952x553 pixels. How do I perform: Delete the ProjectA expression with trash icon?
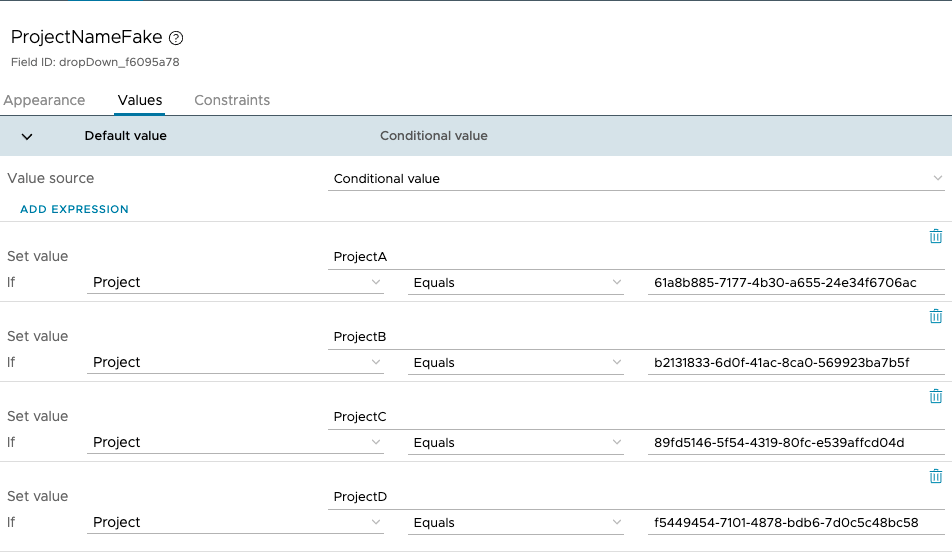coord(936,236)
